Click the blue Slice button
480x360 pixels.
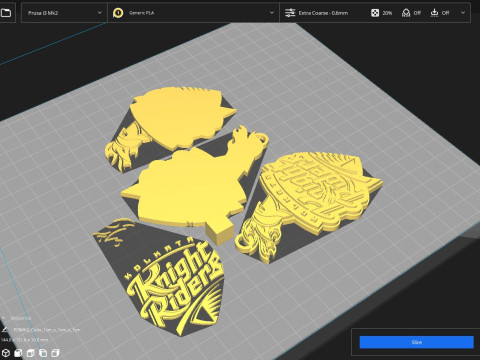coord(417,342)
